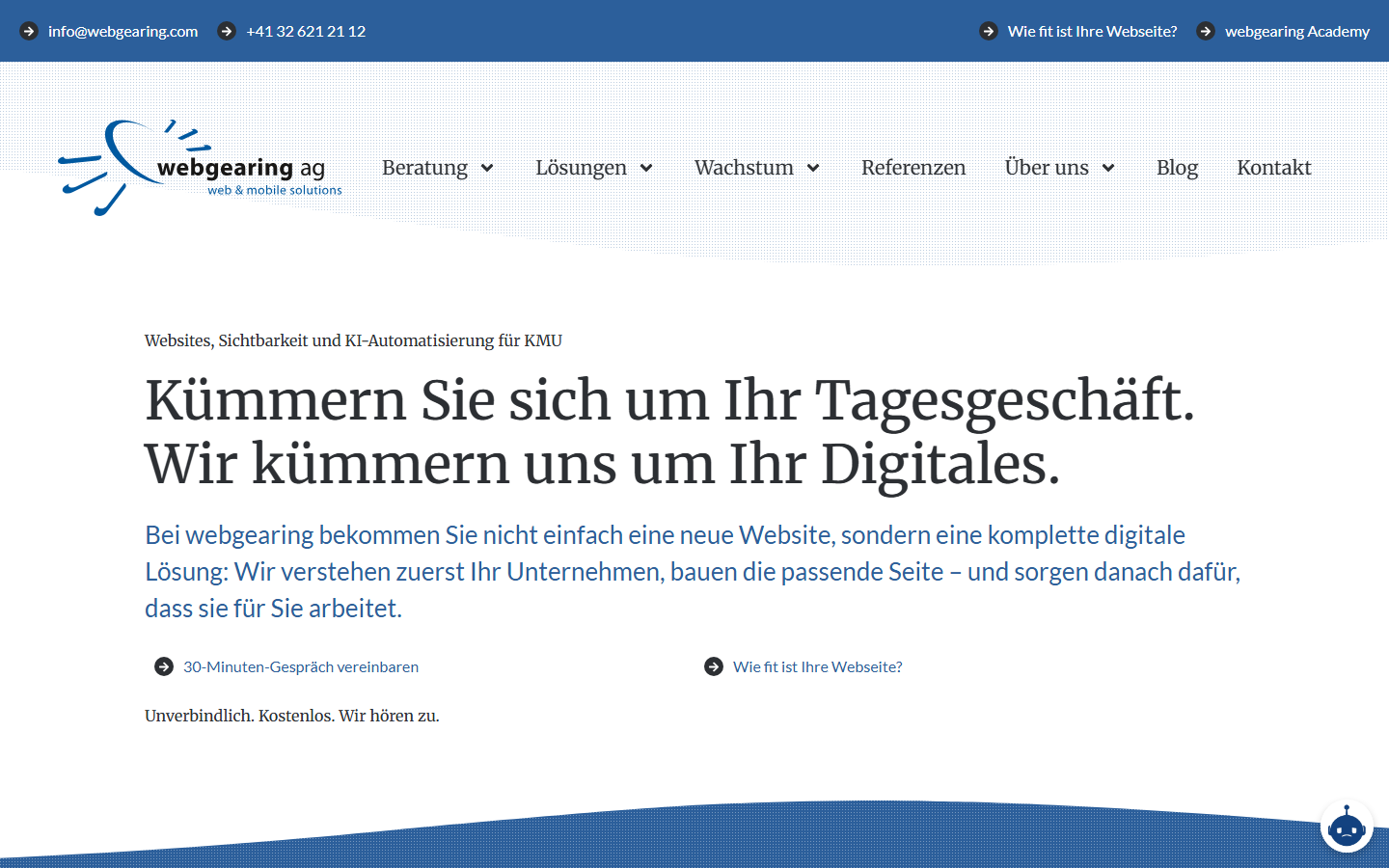
Task: Click the paragraph starting 'Bei webgearing bekommen Sie'
Action: click(x=693, y=571)
